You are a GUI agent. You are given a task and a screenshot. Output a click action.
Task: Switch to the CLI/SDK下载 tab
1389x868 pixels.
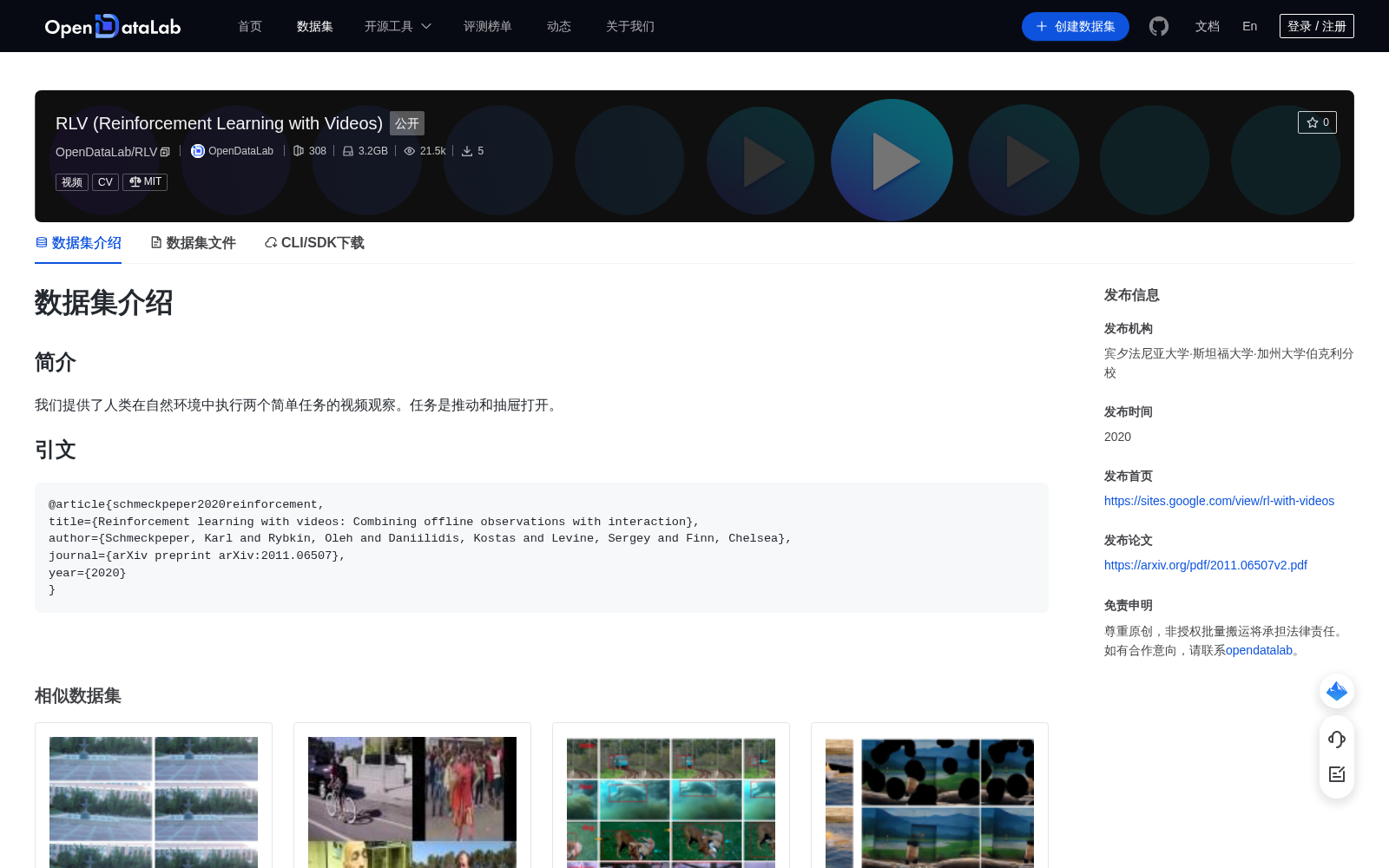click(x=314, y=243)
